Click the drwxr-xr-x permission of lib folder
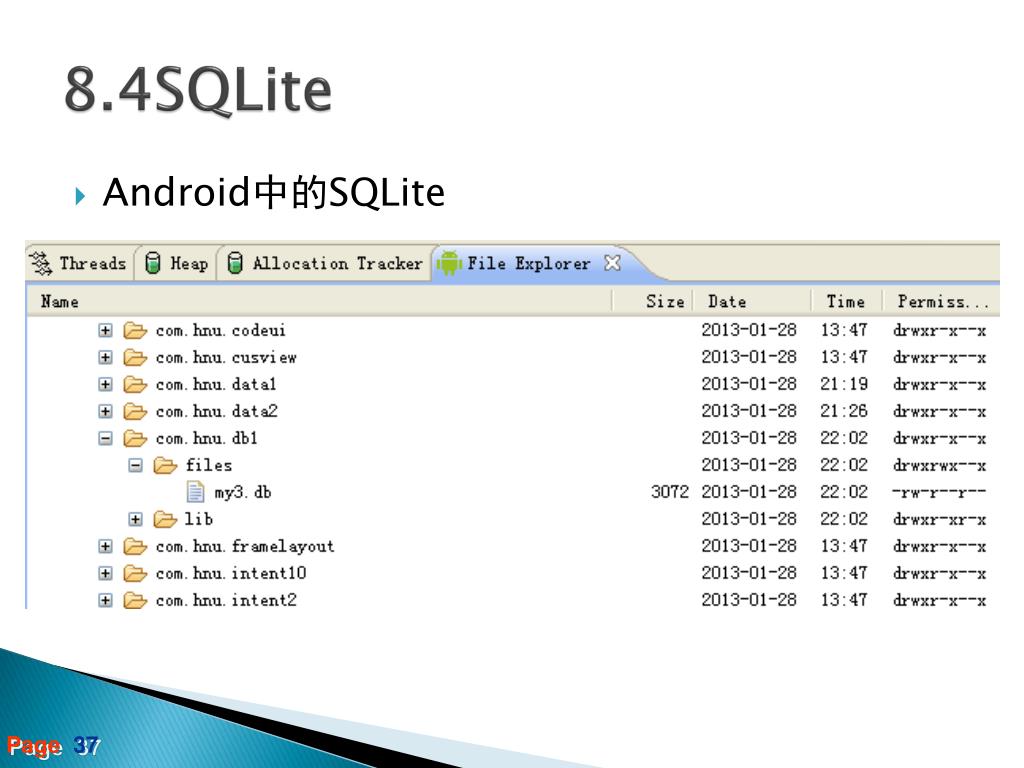 [x=939, y=519]
